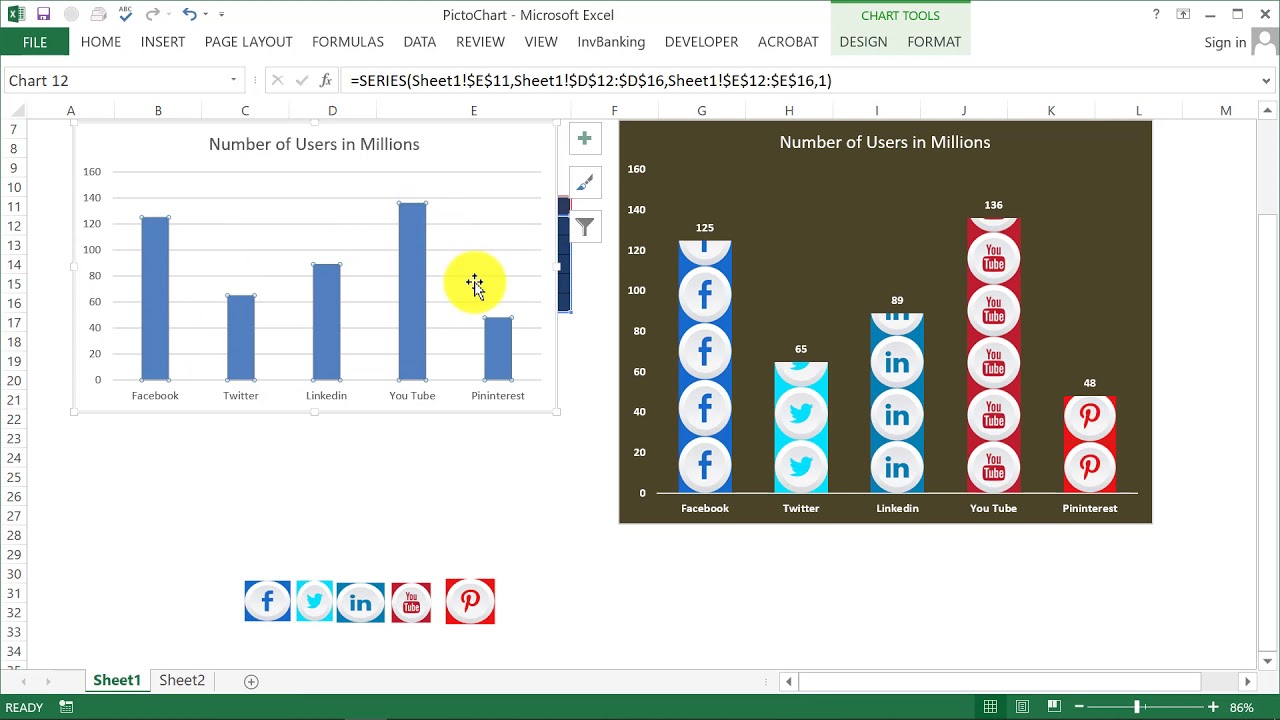Open the FILE tab

click(35, 42)
